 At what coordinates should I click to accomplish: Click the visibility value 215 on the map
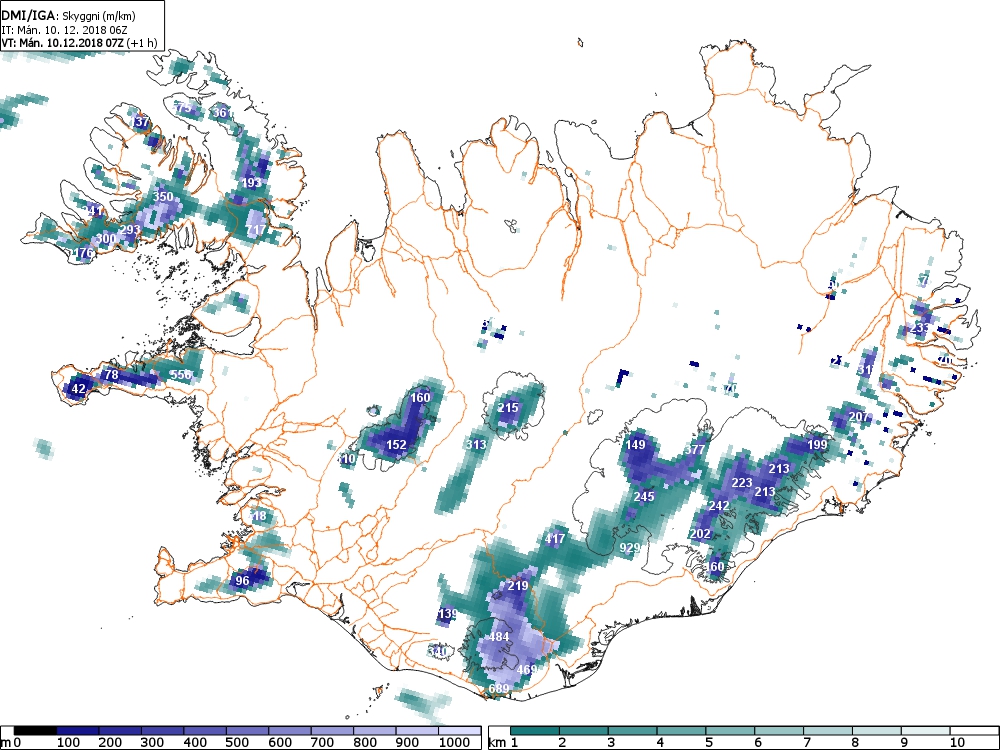click(508, 407)
